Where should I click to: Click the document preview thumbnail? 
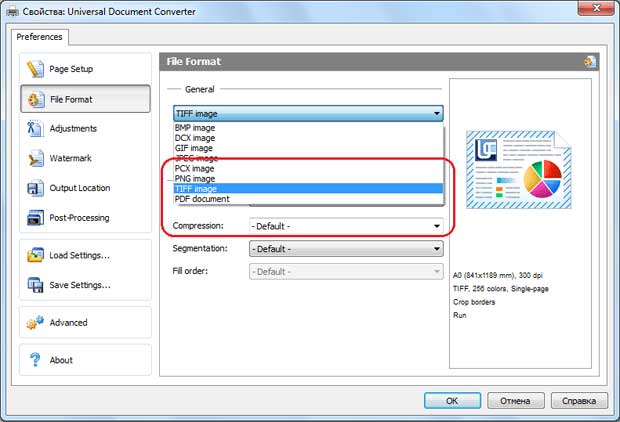pos(519,170)
